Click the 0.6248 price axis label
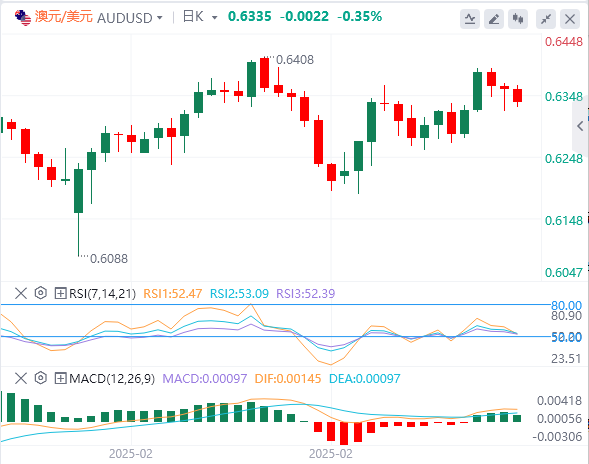This screenshot has height=464, width=589. pyautogui.click(x=564, y=159)
